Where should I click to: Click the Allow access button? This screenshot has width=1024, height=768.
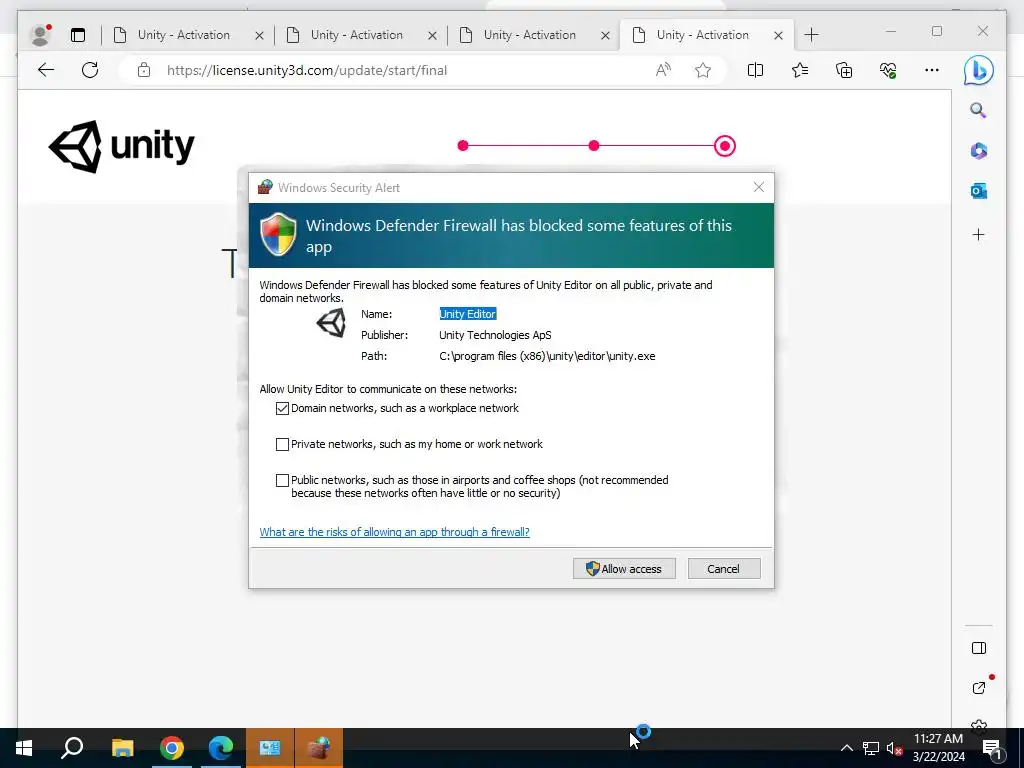[x=624, y=569]
